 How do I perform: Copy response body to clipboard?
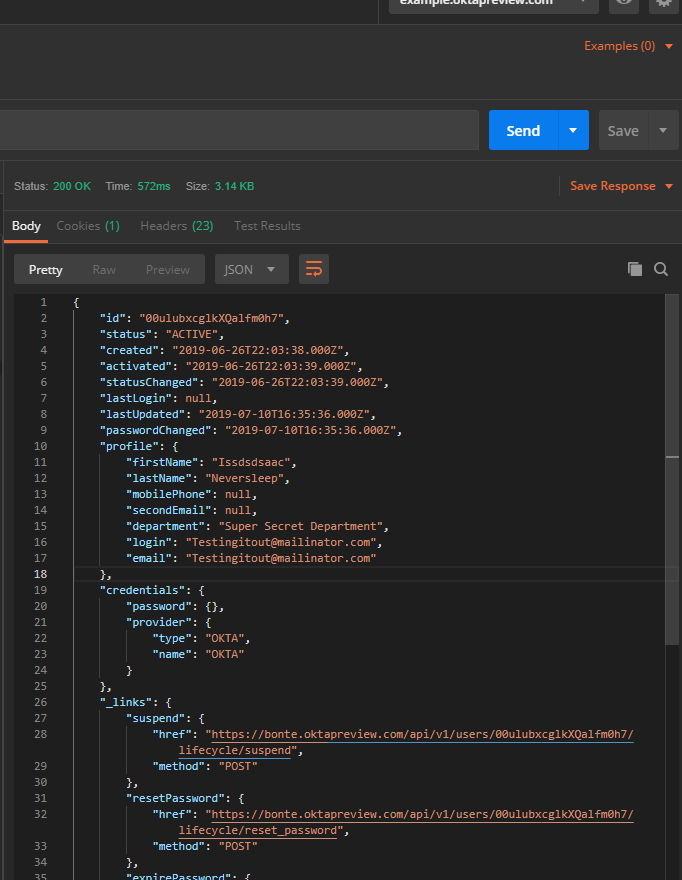coord(634,269)
